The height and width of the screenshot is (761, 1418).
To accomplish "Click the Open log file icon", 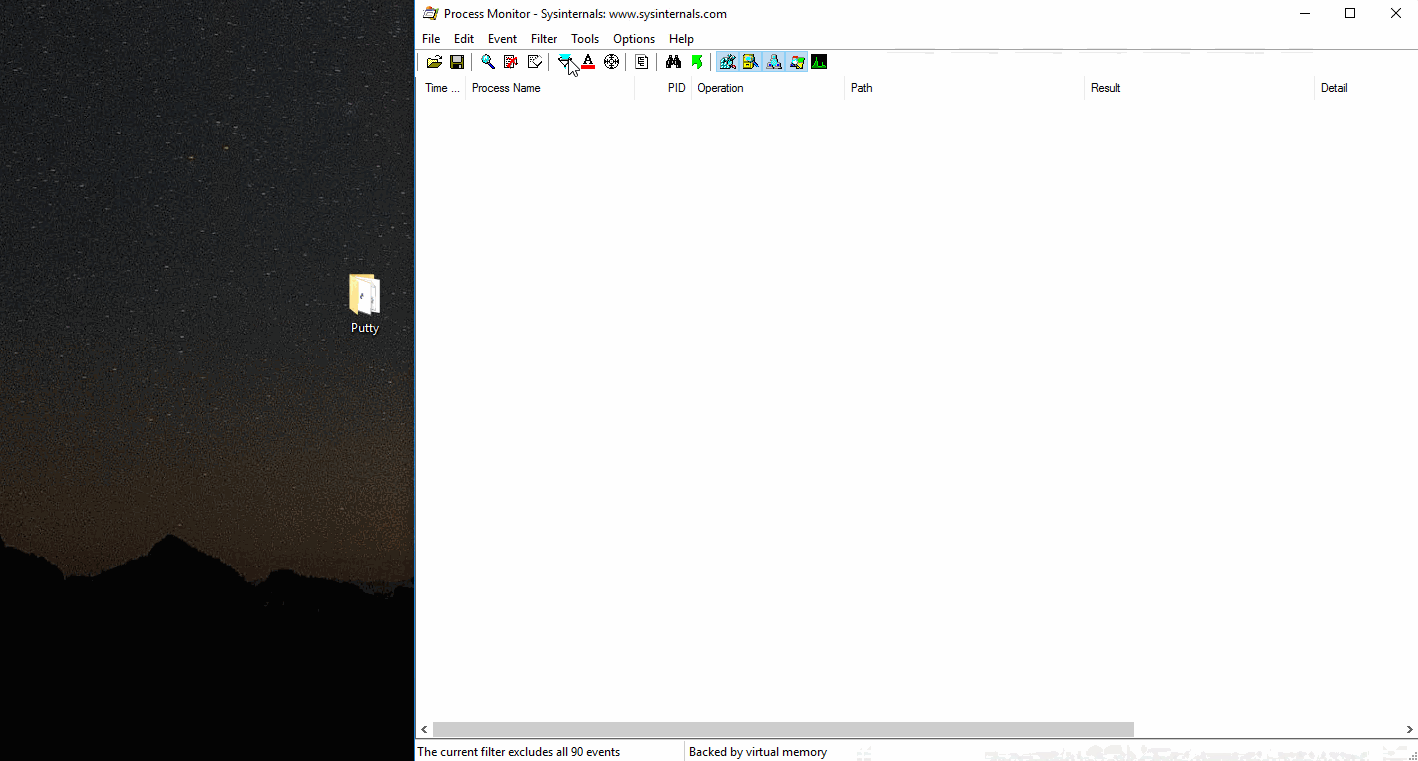I will coord(434,62).
